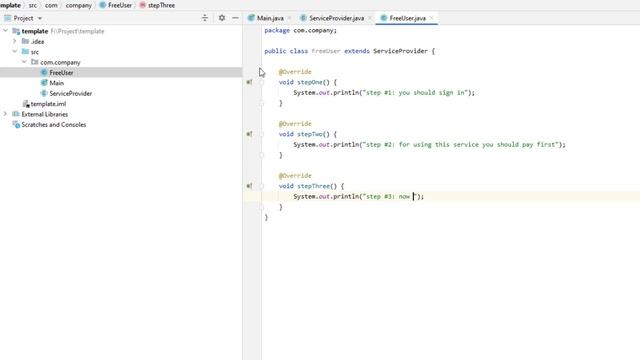Click External Libraries label

click(x=44, y=114)
